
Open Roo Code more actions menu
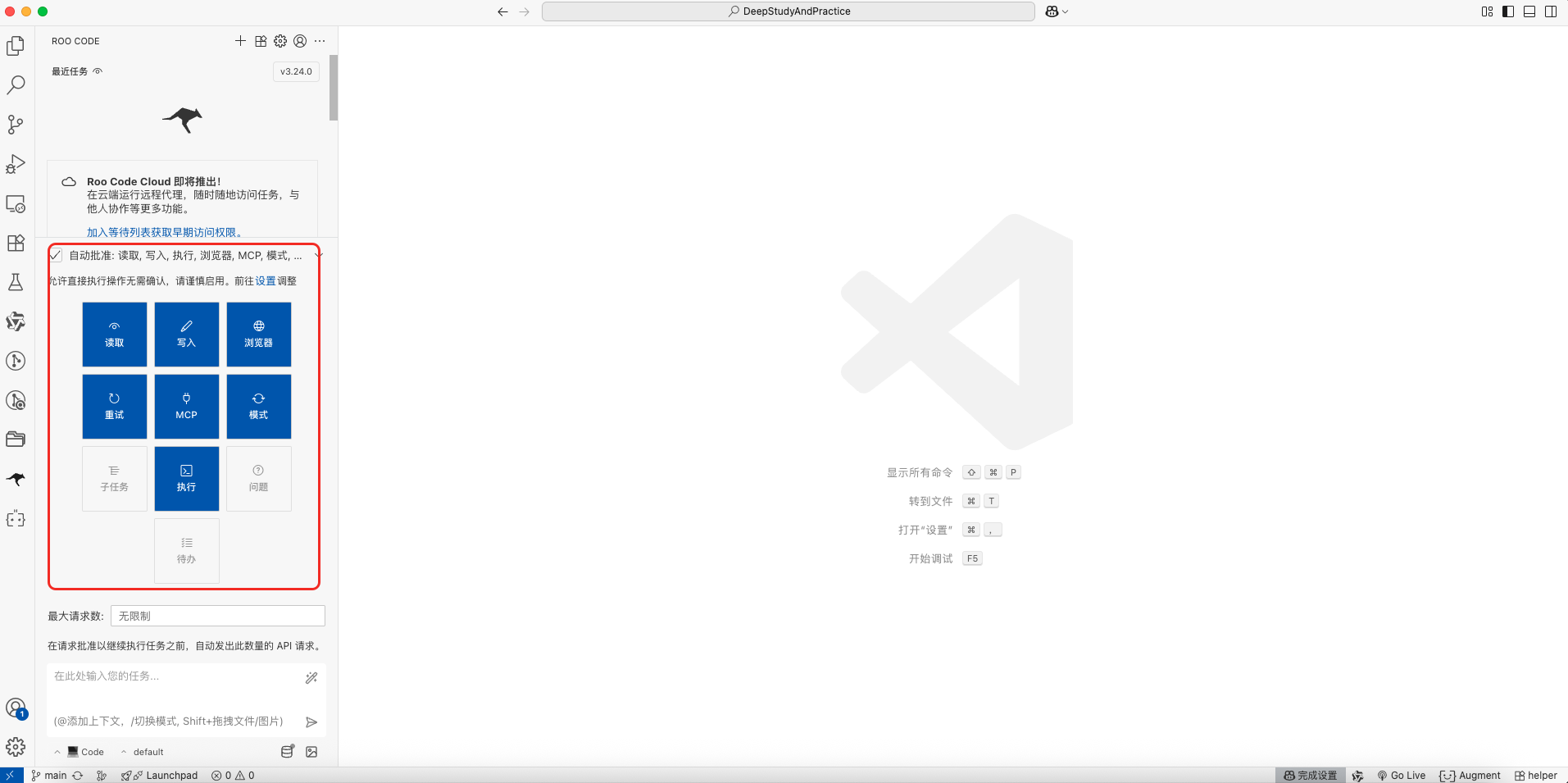click(x=320, y=41)
